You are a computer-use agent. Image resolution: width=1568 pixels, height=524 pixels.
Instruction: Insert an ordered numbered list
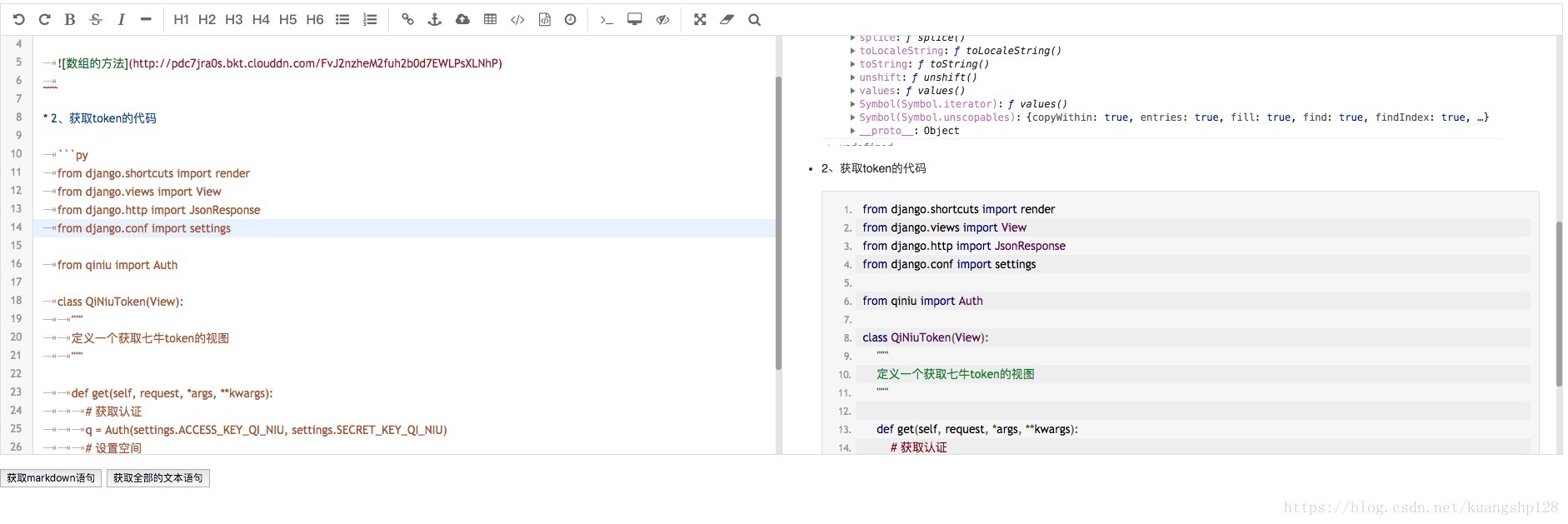click(x=370, y=19)
